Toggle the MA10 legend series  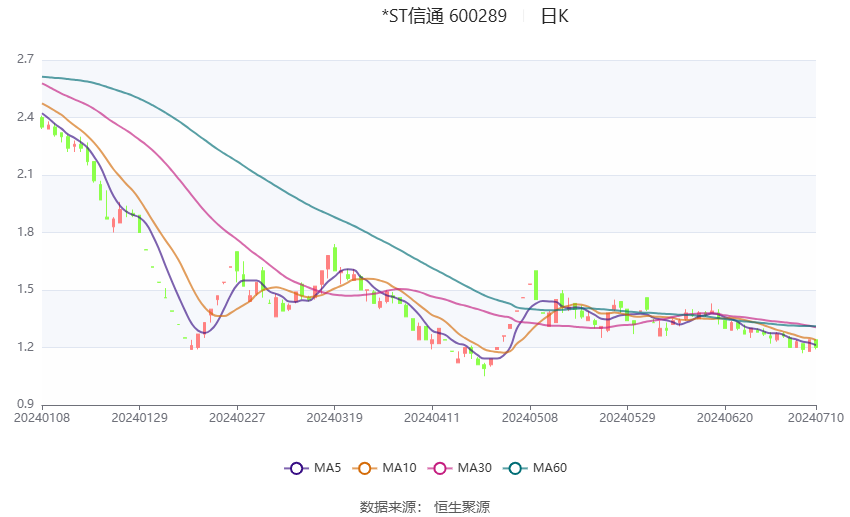coord(384,468)
